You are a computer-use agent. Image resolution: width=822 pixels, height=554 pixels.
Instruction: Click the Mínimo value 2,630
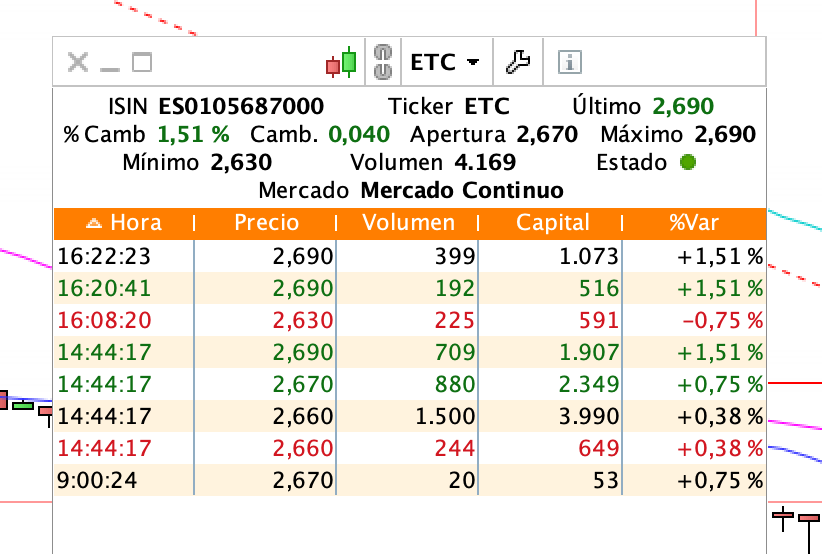click(241, 162)
